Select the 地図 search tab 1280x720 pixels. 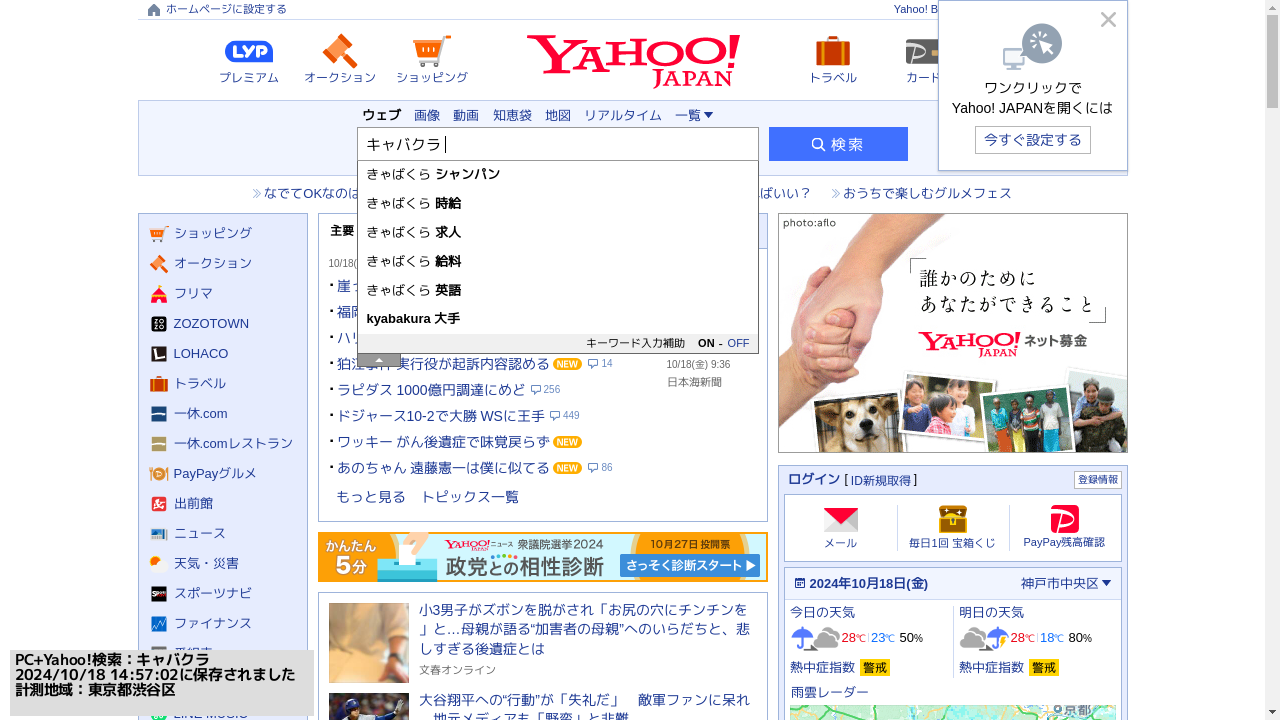(558, 115)
